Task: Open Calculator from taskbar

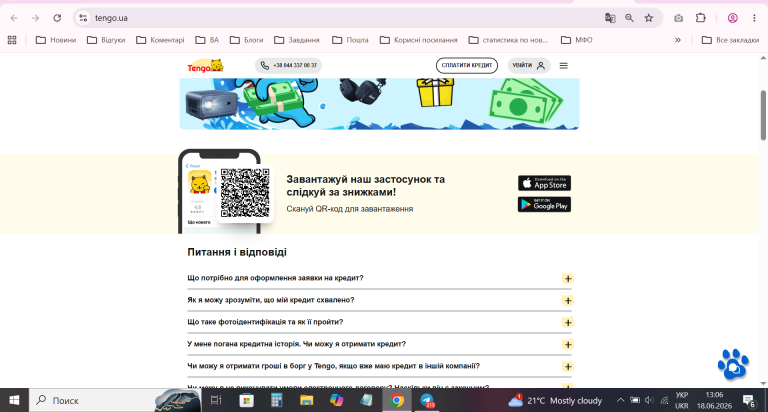Action: click(x=277, y=401)
